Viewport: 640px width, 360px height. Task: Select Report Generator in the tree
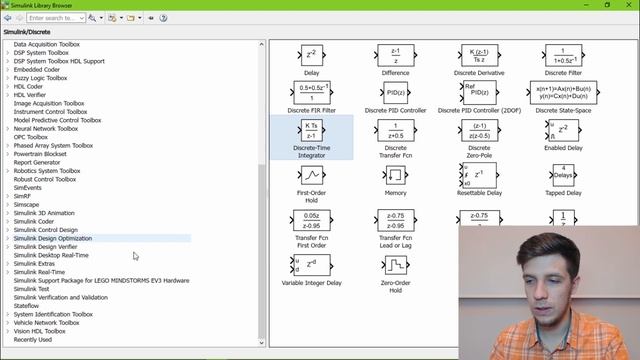tap(37, 162)
